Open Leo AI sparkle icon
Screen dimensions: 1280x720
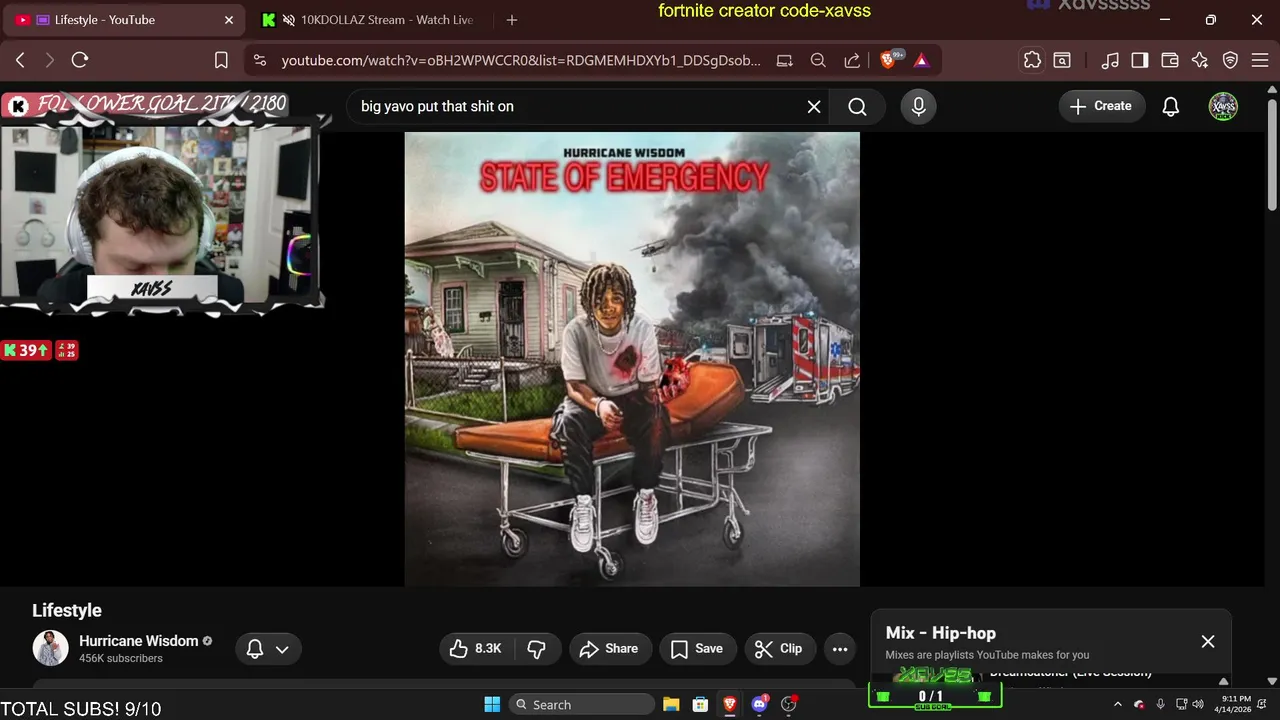[1200, 60]
